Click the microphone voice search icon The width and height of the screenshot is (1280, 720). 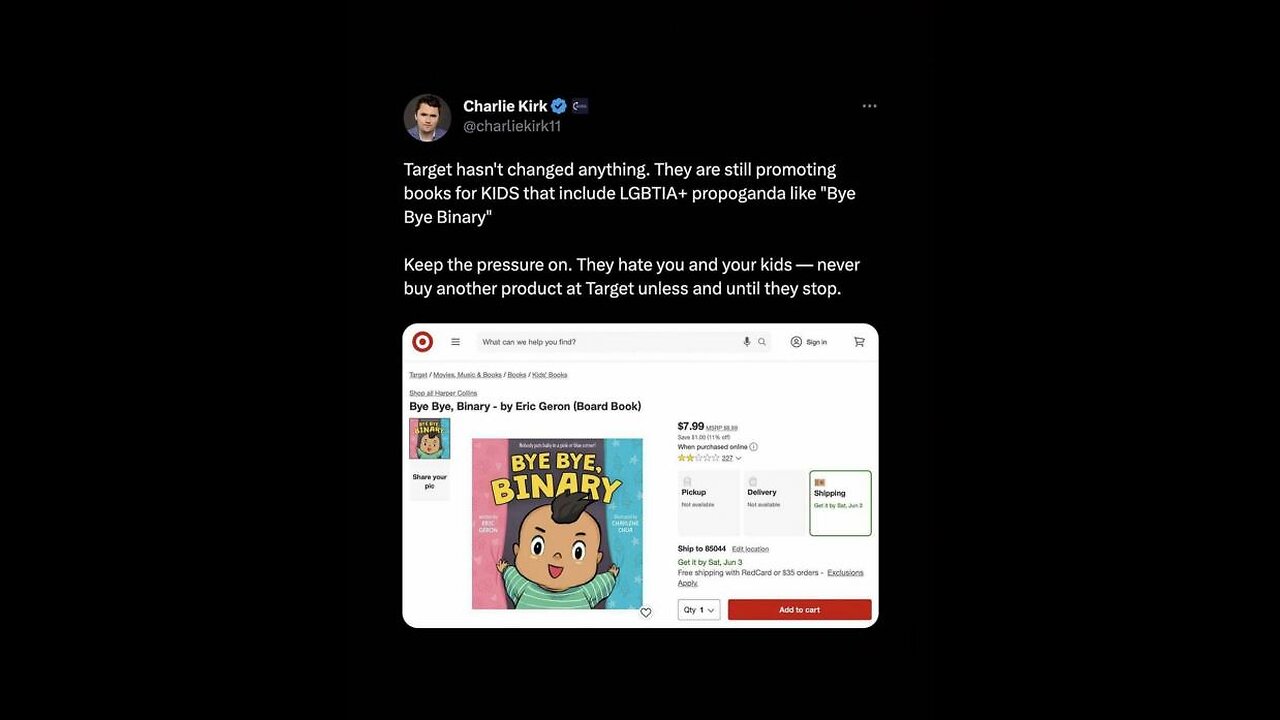[x=746, y=342]
